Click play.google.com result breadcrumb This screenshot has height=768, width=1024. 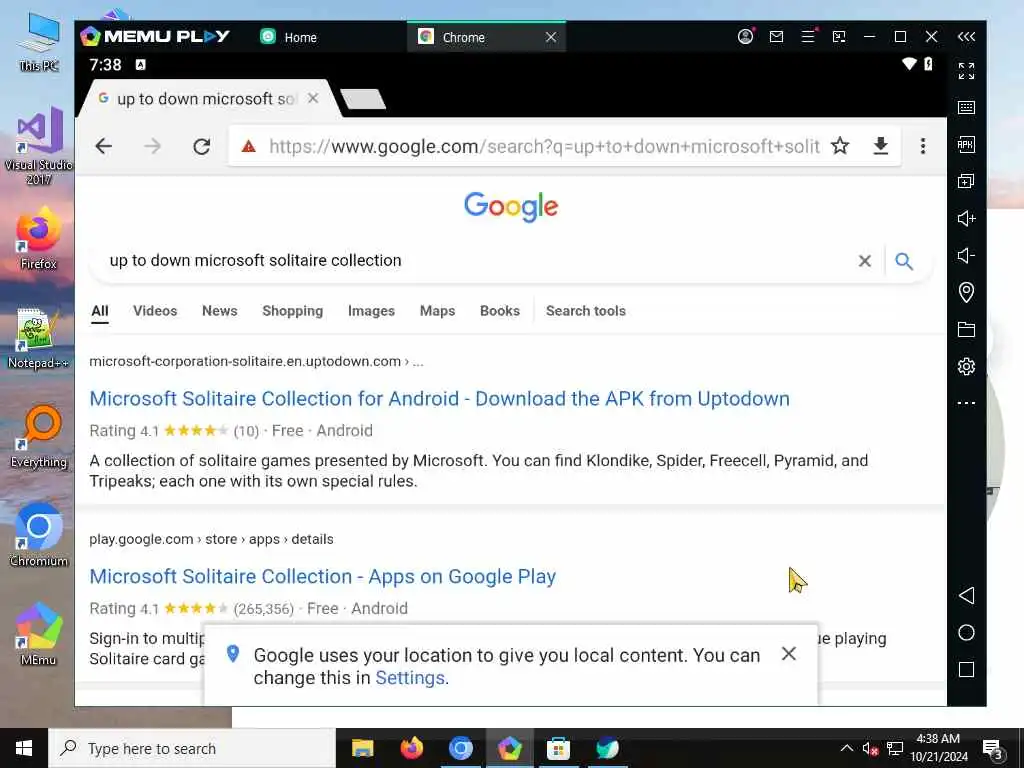212,539
